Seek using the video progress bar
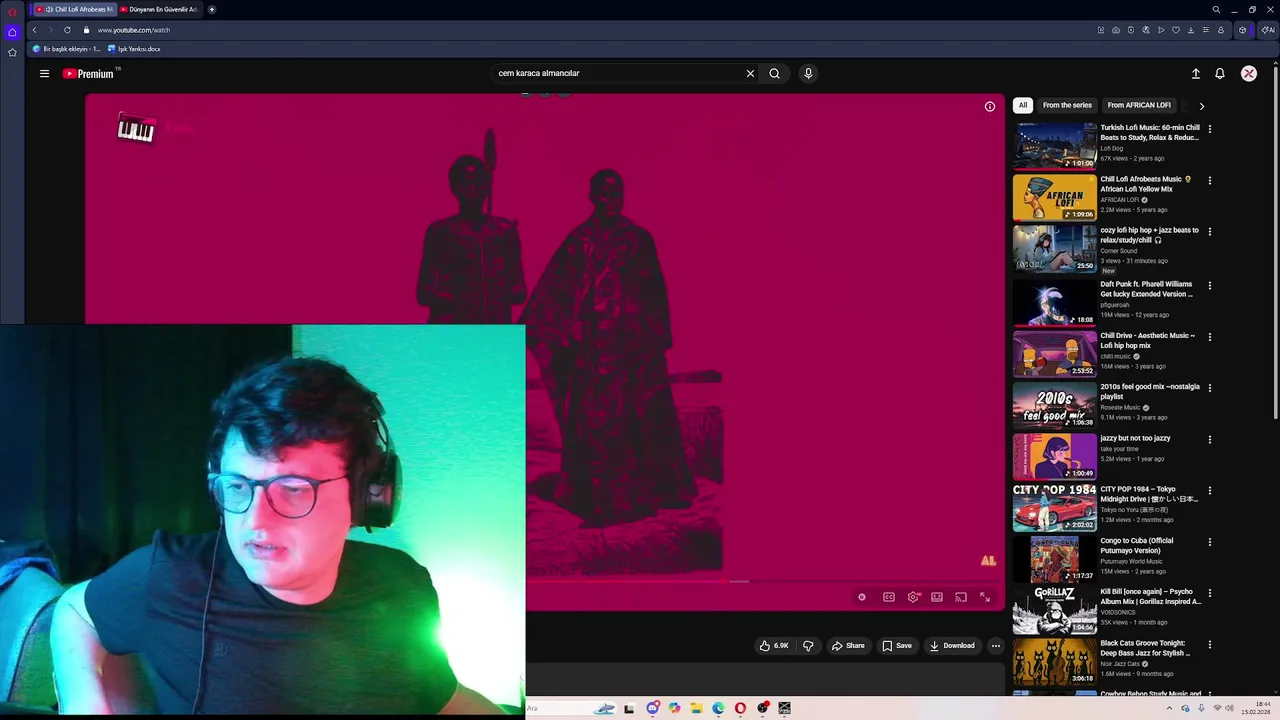1280x720 pixels. (x=765, y=580)
